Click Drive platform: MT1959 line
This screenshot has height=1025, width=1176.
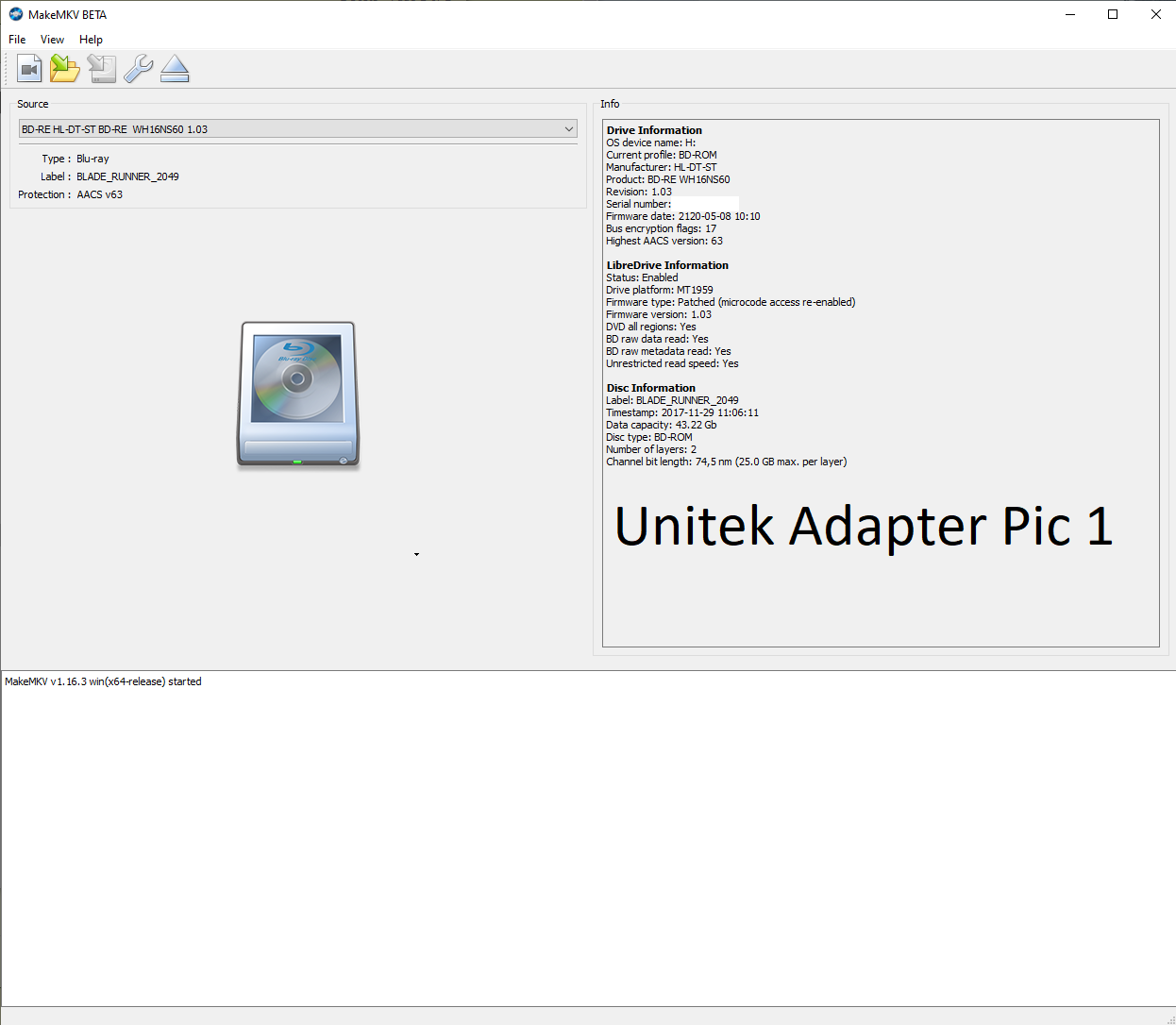point(660,290)
